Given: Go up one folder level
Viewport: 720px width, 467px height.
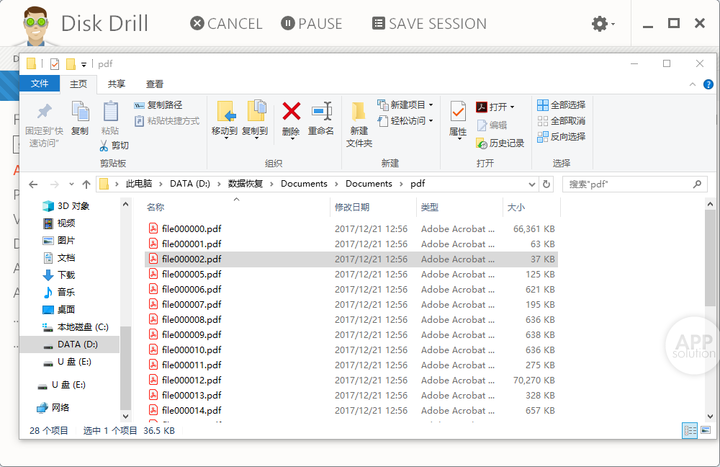Looking at the screenshot, I should (x=86, y=184).
